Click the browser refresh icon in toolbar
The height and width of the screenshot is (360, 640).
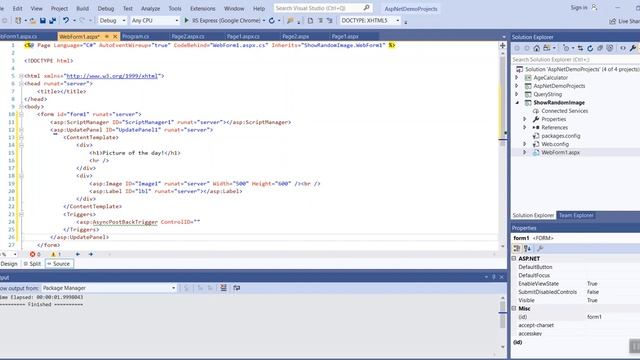click(272, 20)
